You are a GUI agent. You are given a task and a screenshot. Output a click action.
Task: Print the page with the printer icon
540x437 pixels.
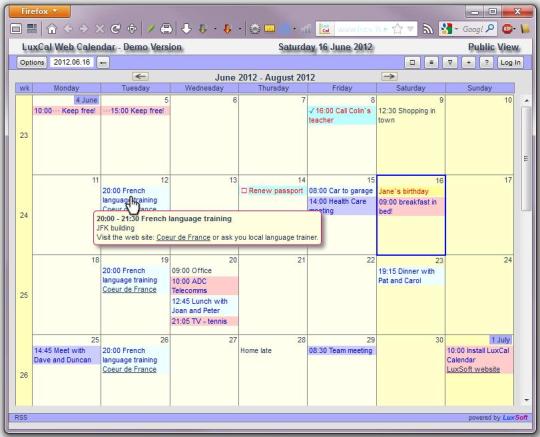click(x=166, y=29)
